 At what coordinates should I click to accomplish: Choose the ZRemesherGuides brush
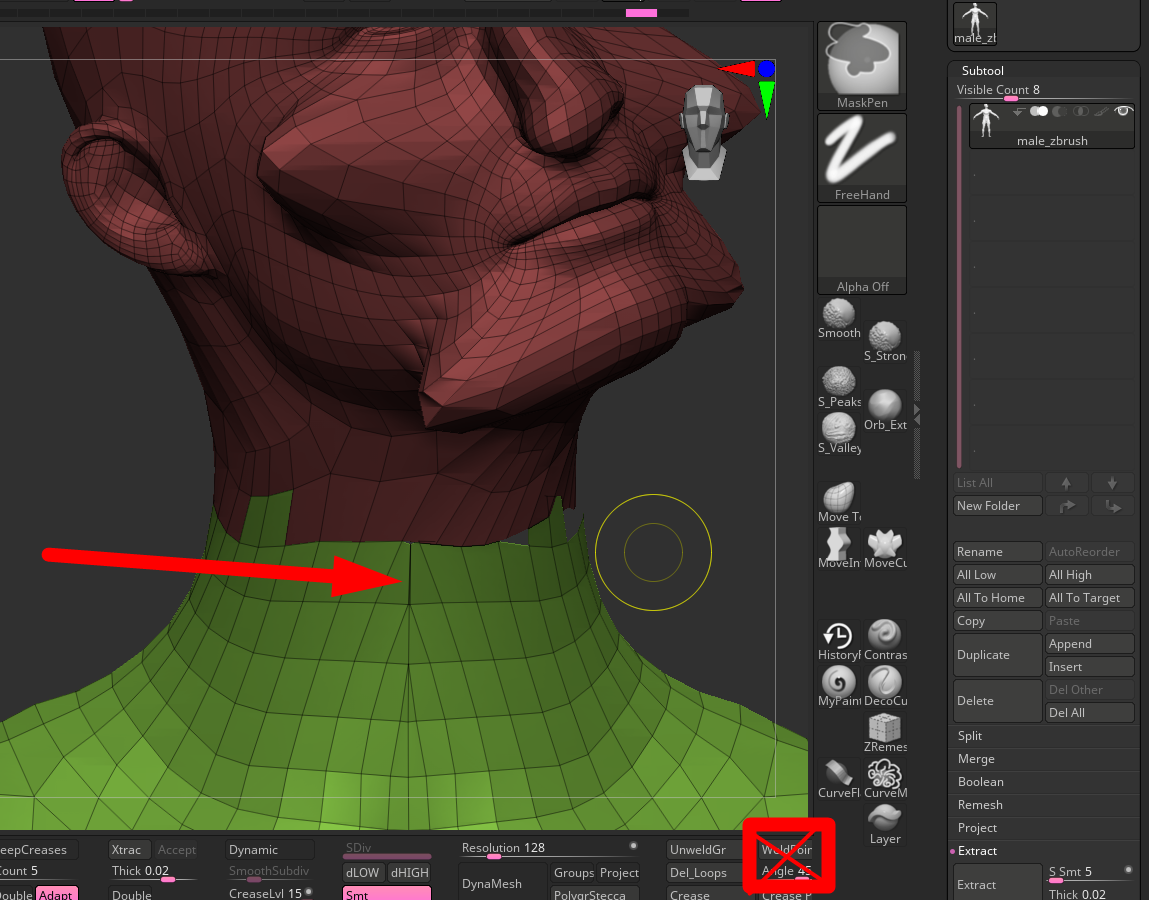click(884, 732)
